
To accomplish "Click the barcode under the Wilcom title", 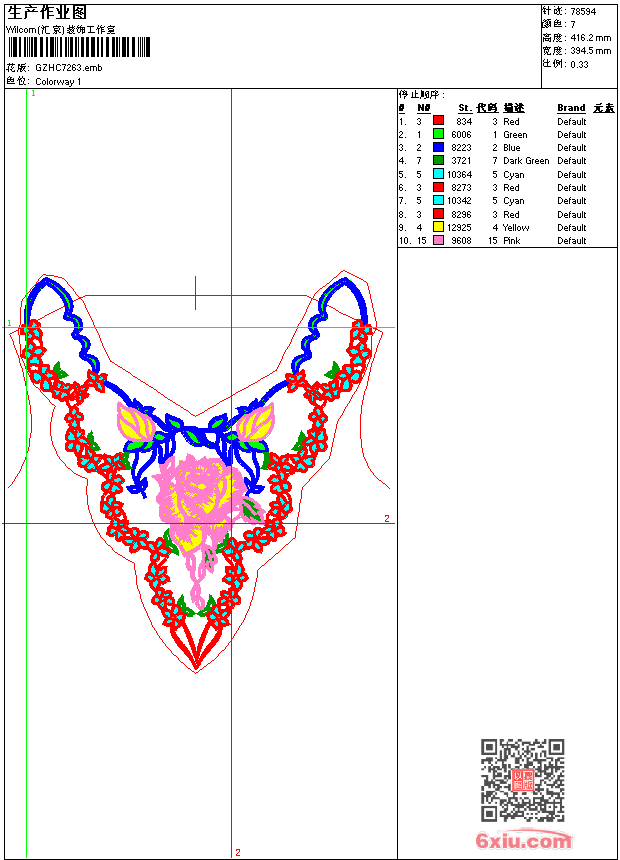I will [78, 47].
